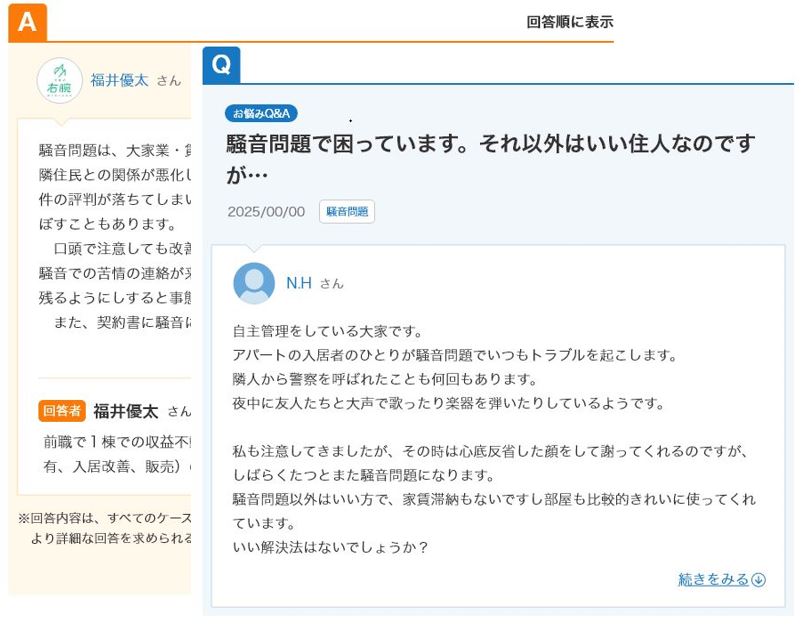Click N.H's blue user avatar
This screenshot has width=805, height=629.
(x=254, y=283)
